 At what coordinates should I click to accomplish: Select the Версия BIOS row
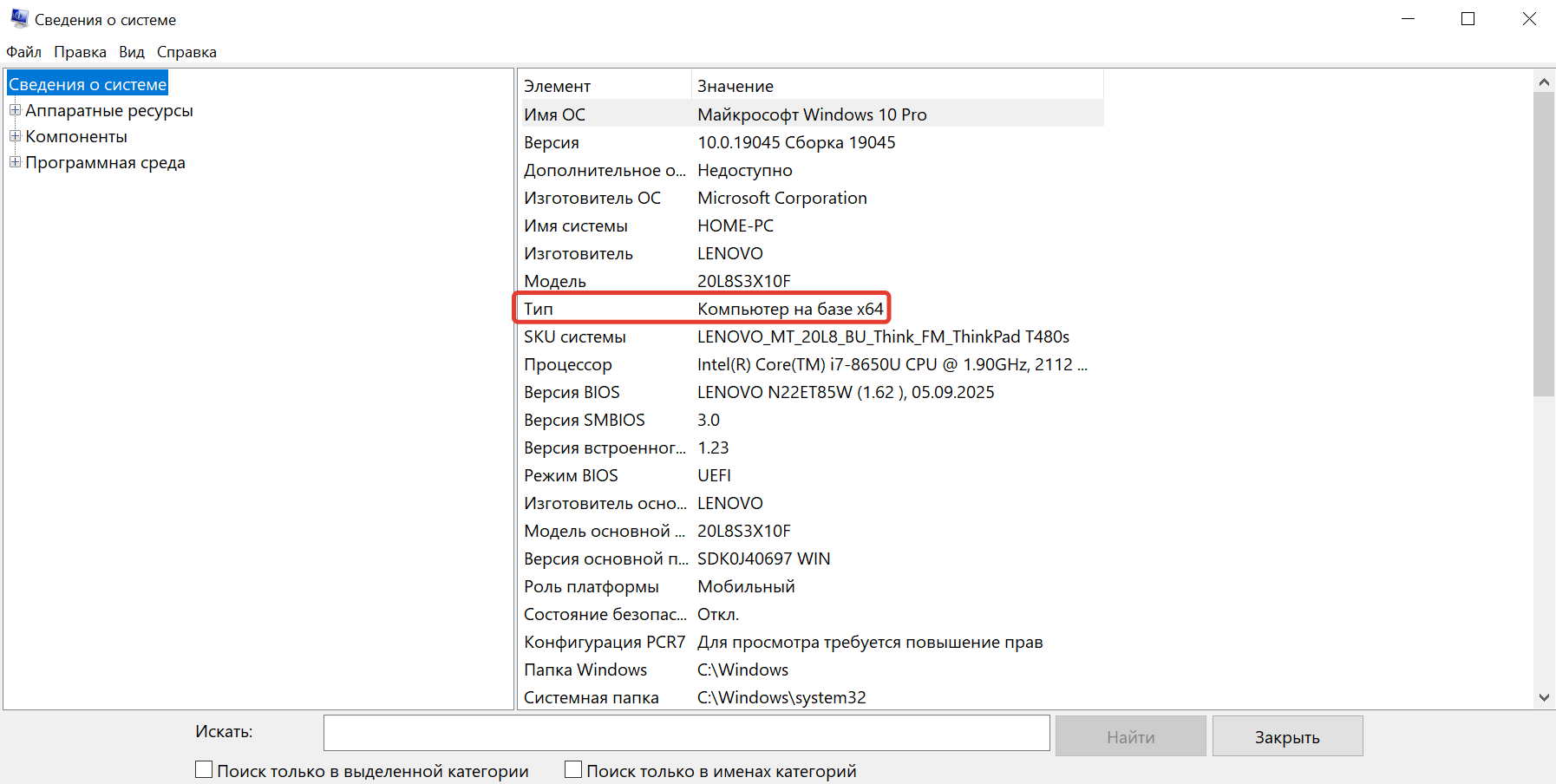811,392
